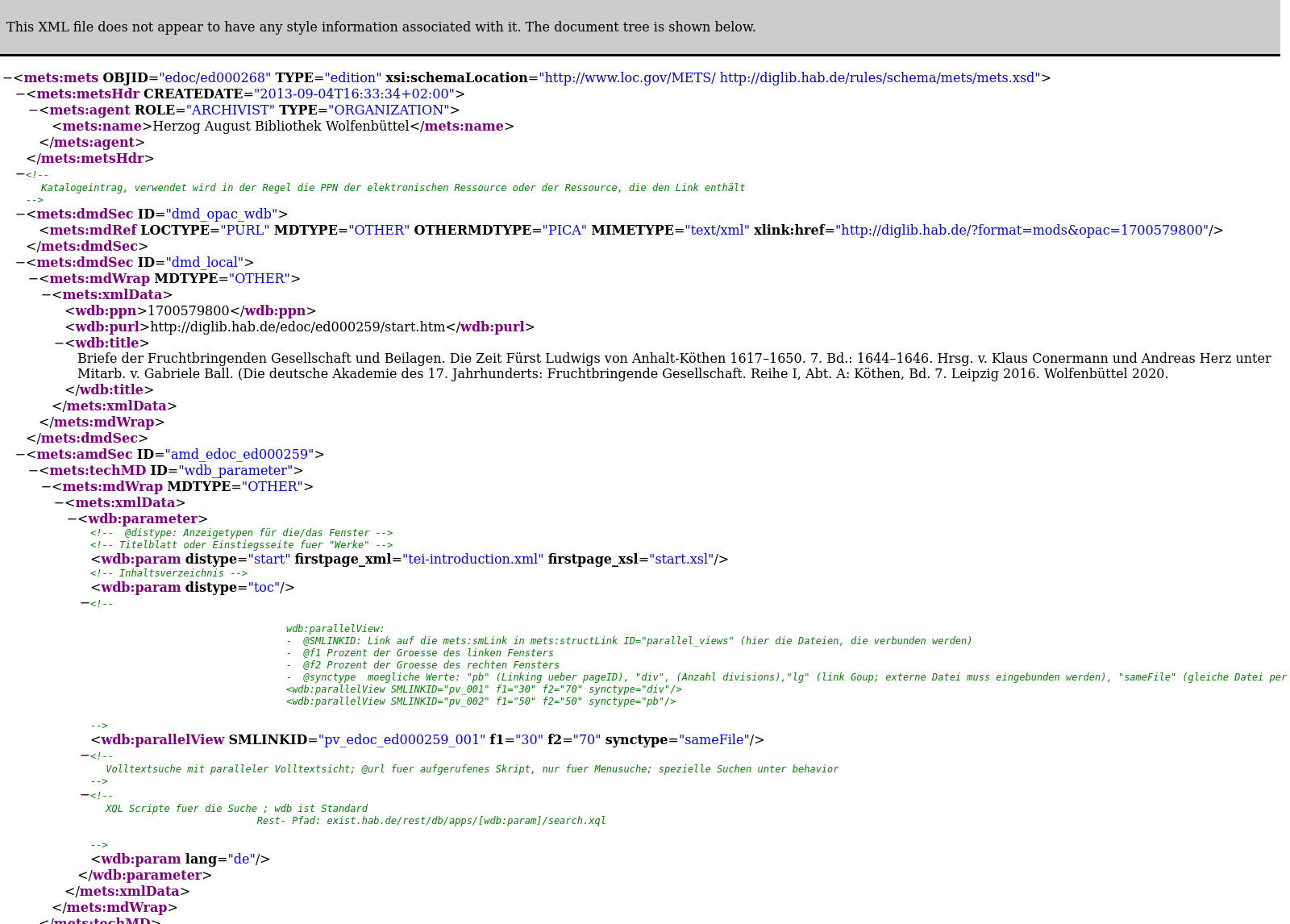This screenshot has width=1290, height=924.
Task: Collapse the mets:metsHdr node
Action: 20,94
